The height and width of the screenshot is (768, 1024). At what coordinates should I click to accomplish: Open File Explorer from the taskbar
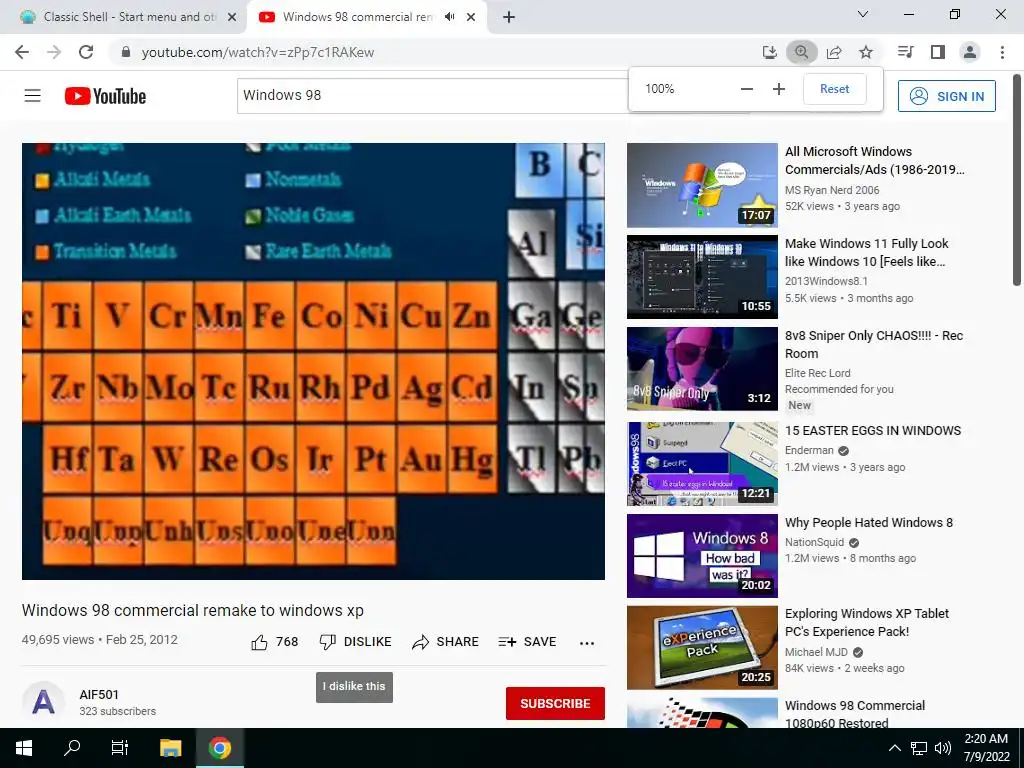(x=170, y=748)
